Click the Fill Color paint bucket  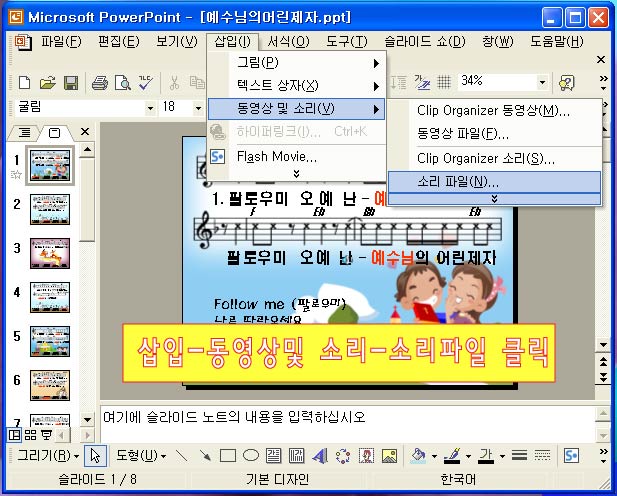click(x=418, y=456)
